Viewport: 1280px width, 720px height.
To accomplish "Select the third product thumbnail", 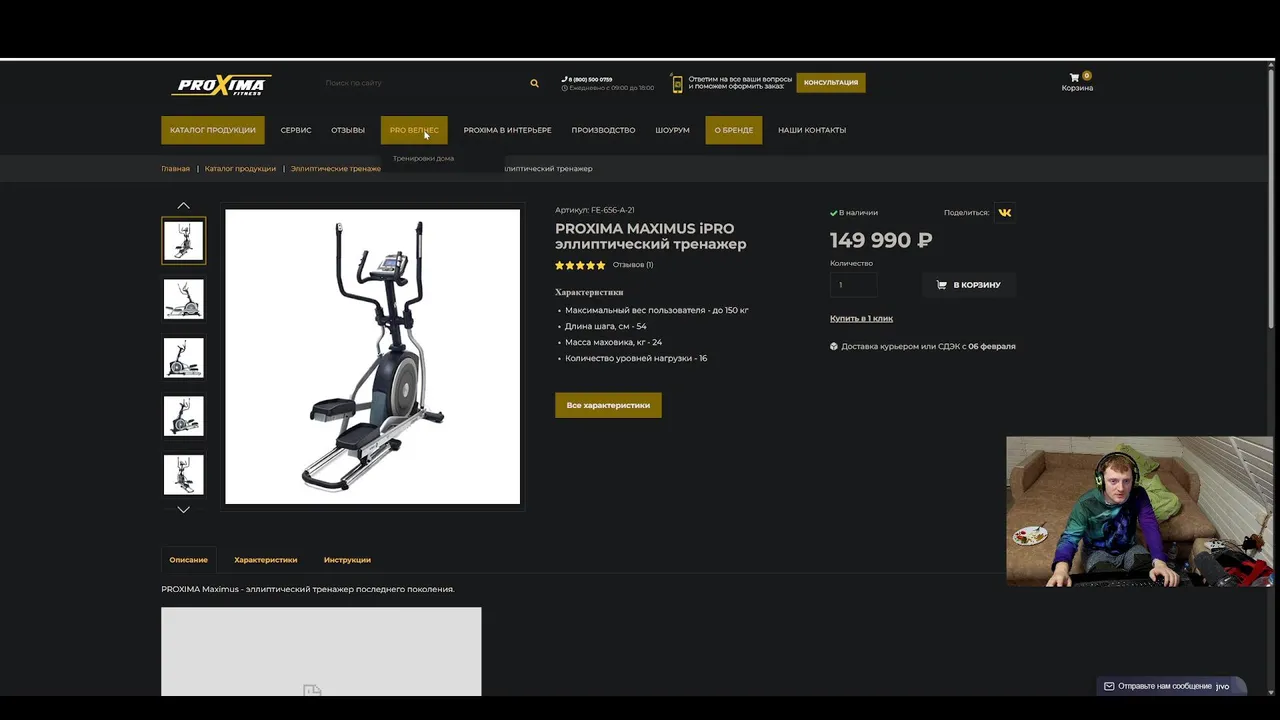I will (183, 358).
